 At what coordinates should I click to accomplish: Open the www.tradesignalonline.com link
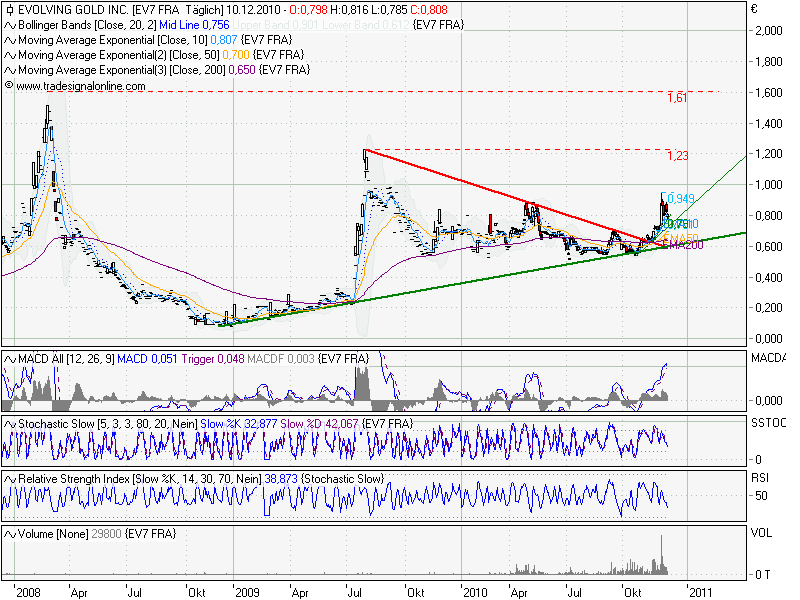[80, 87]
